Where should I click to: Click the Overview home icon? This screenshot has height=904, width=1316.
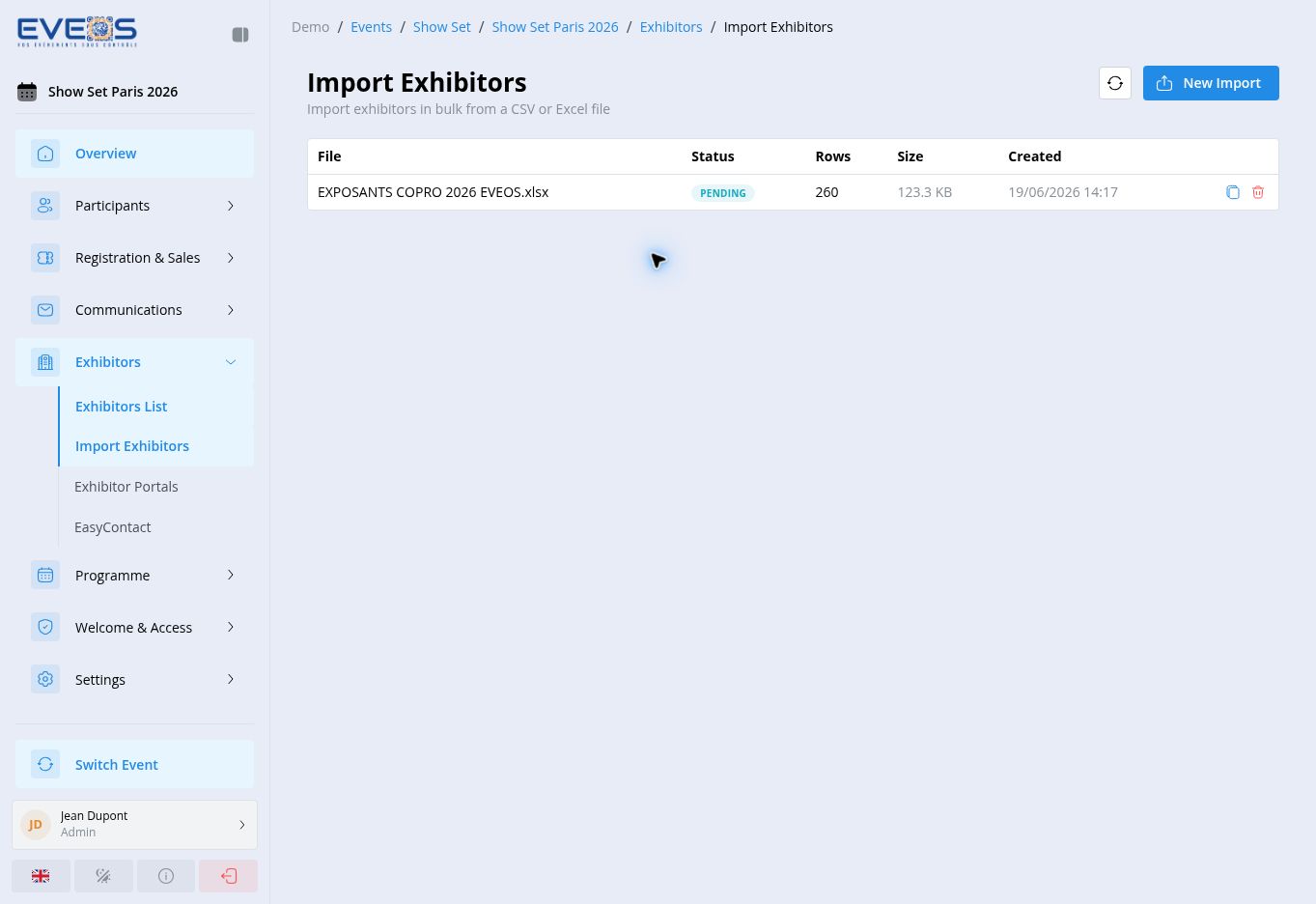click(x=45, y=154)
